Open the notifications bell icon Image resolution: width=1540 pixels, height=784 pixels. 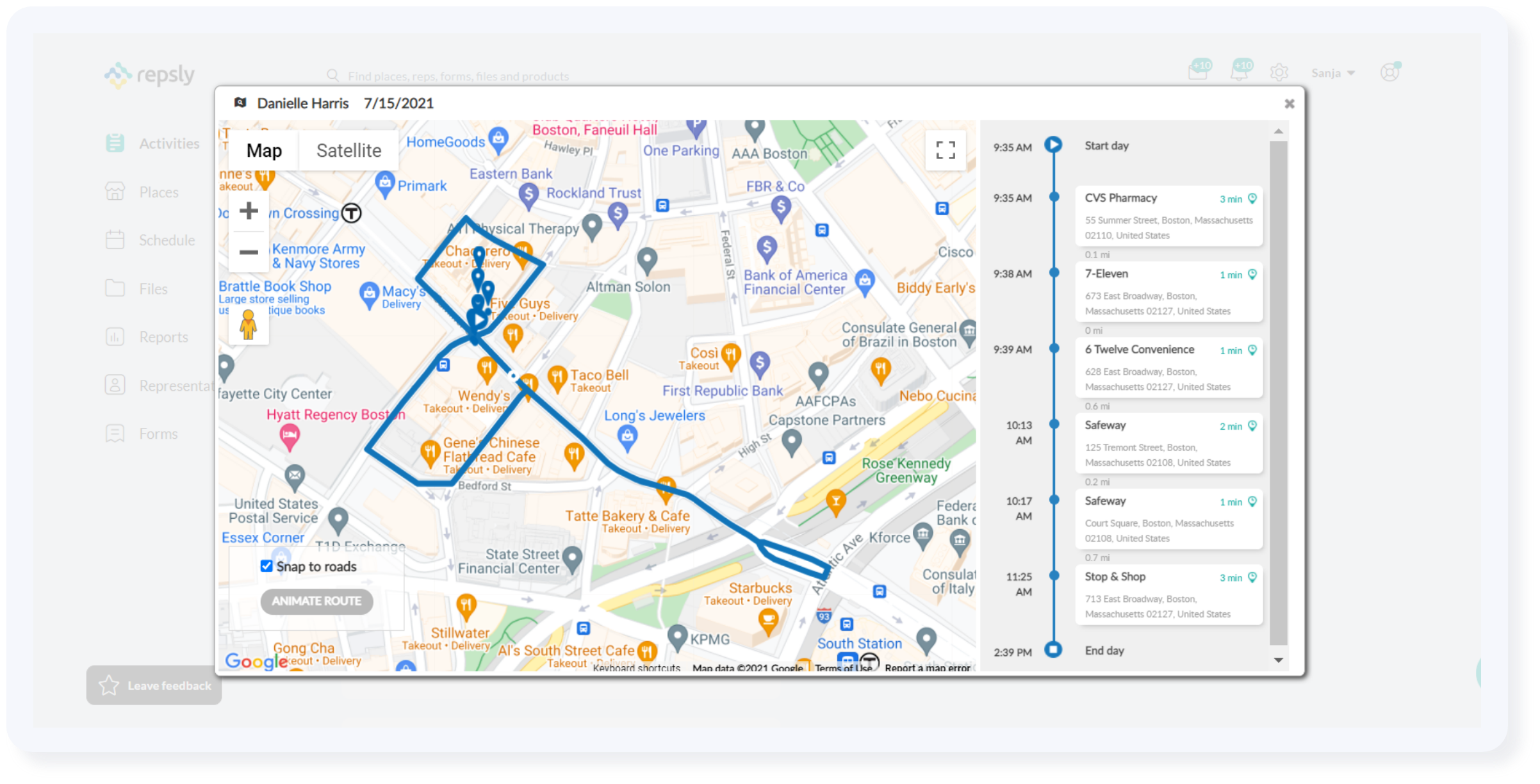pyautogui.click(x=1240, y=72)
